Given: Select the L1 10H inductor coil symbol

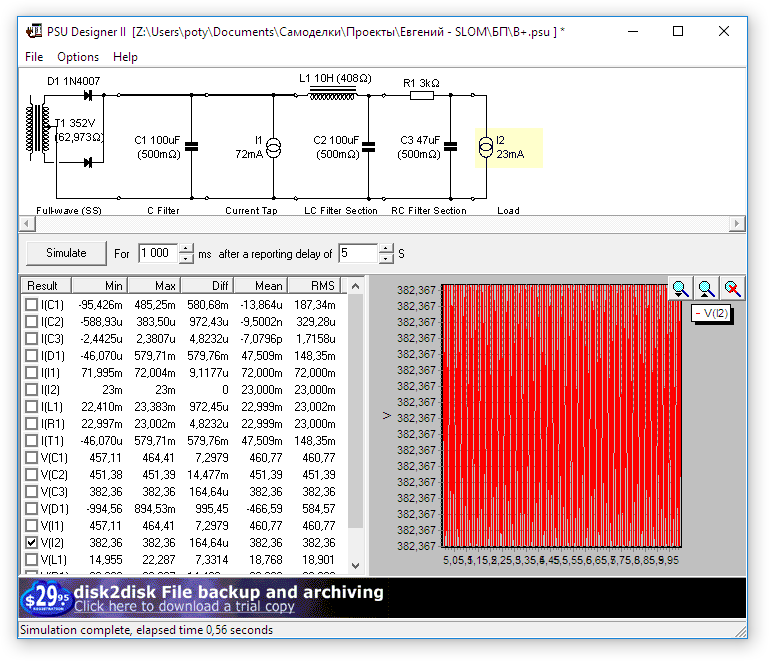Looking at the screenshot, I should [334, 94].
